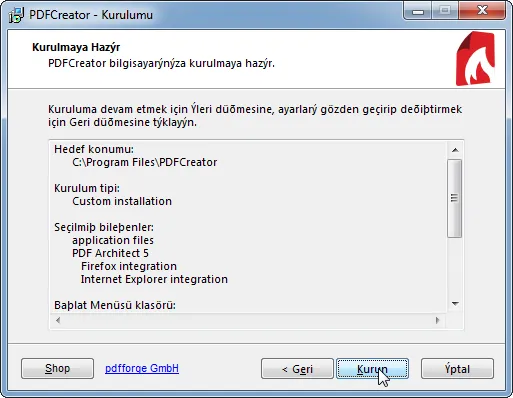The height and width of the screenshot is (398, 513).
Task: Click the 'Internet Explorer integration' line
Action: tap(154, 279)
